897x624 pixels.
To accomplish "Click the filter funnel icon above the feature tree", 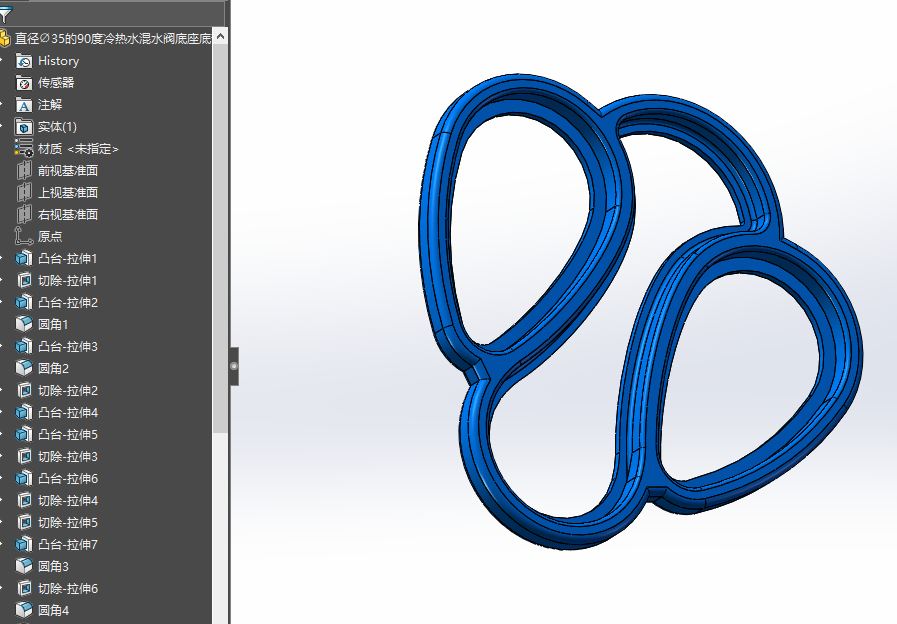I will (5, 14).
